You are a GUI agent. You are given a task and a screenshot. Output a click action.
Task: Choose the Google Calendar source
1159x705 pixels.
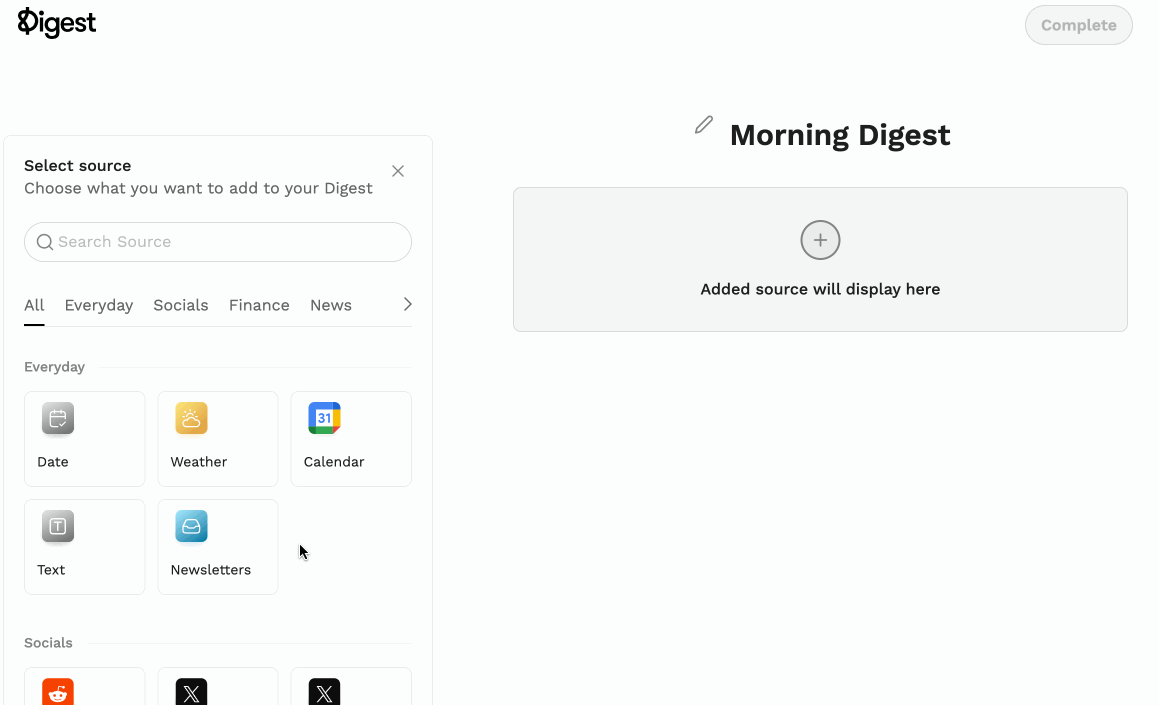coord(324,419)
